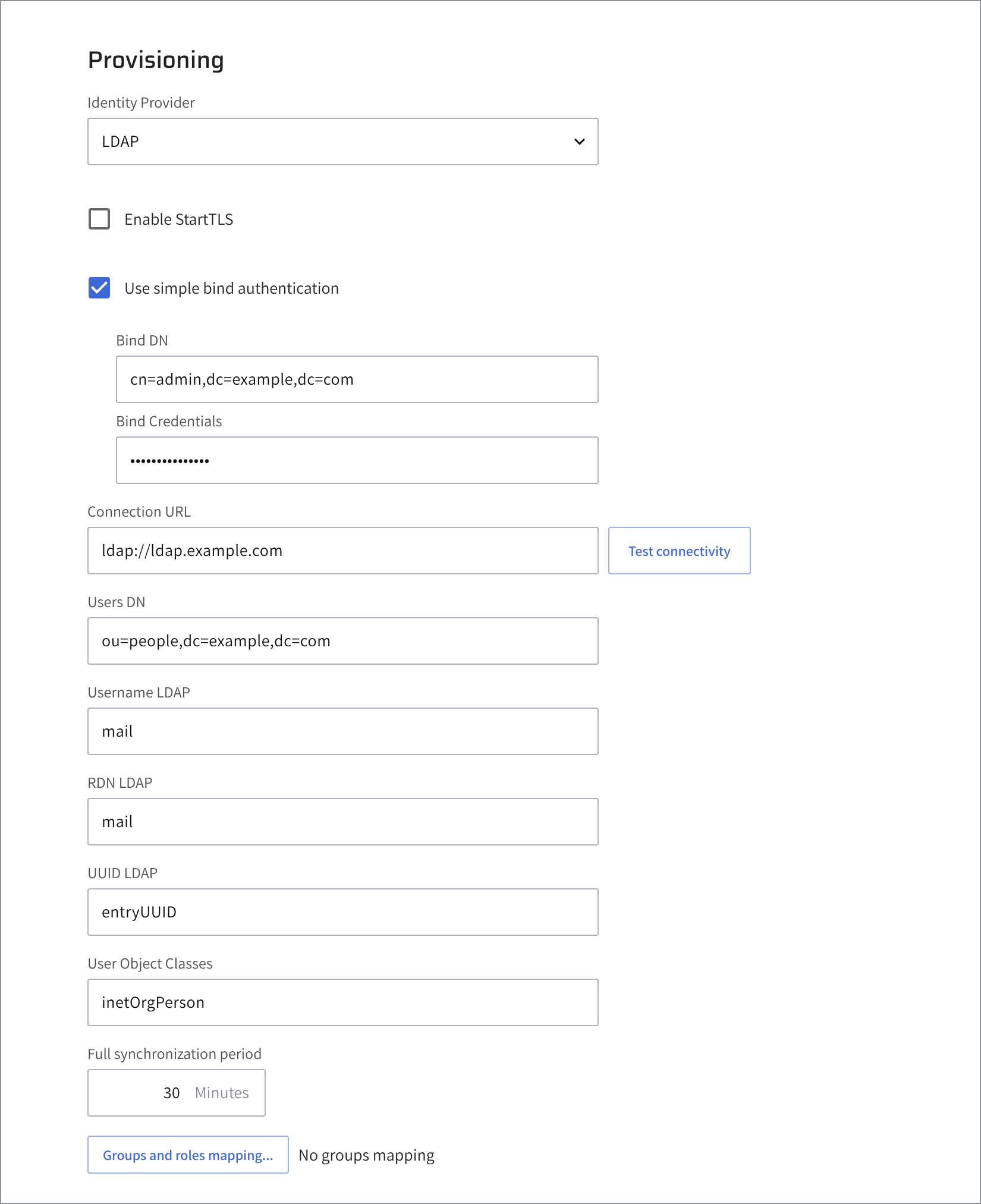
Task: Open Groups and roles mapping dialog
Action: pos(188,1155)
